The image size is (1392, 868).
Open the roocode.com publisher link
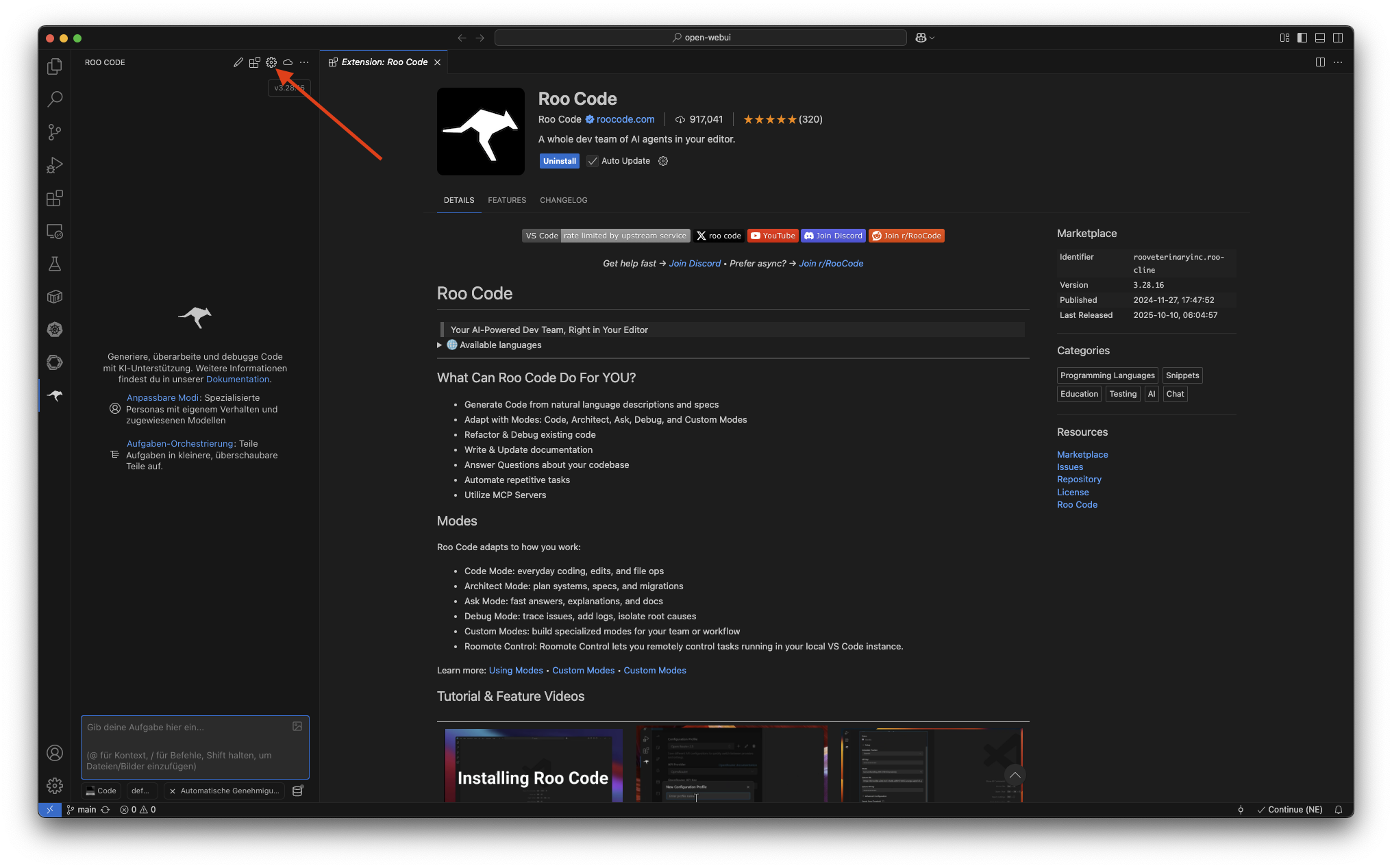click(x=625, y=119)
